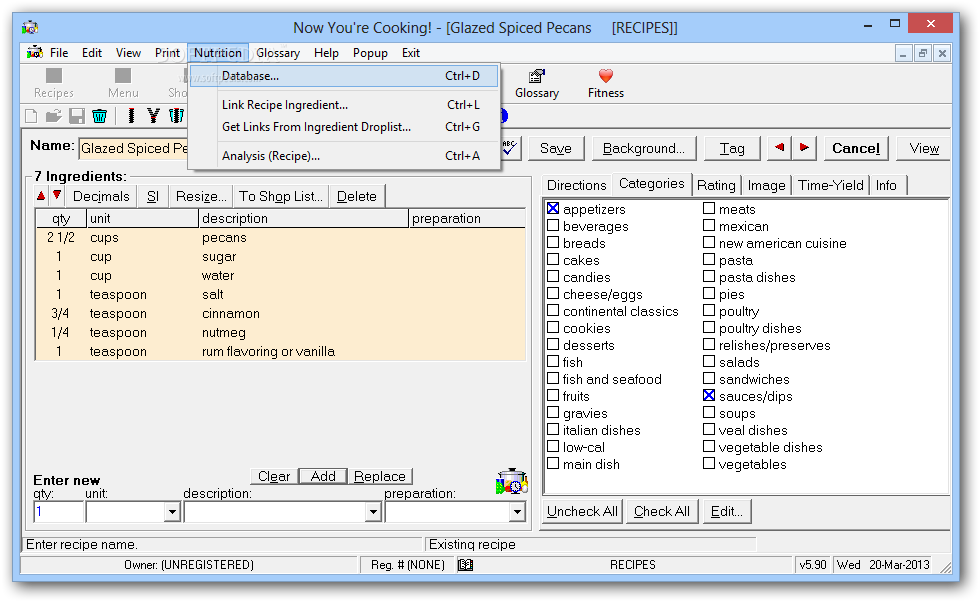Check the candies category

click(x=553, y=276)
